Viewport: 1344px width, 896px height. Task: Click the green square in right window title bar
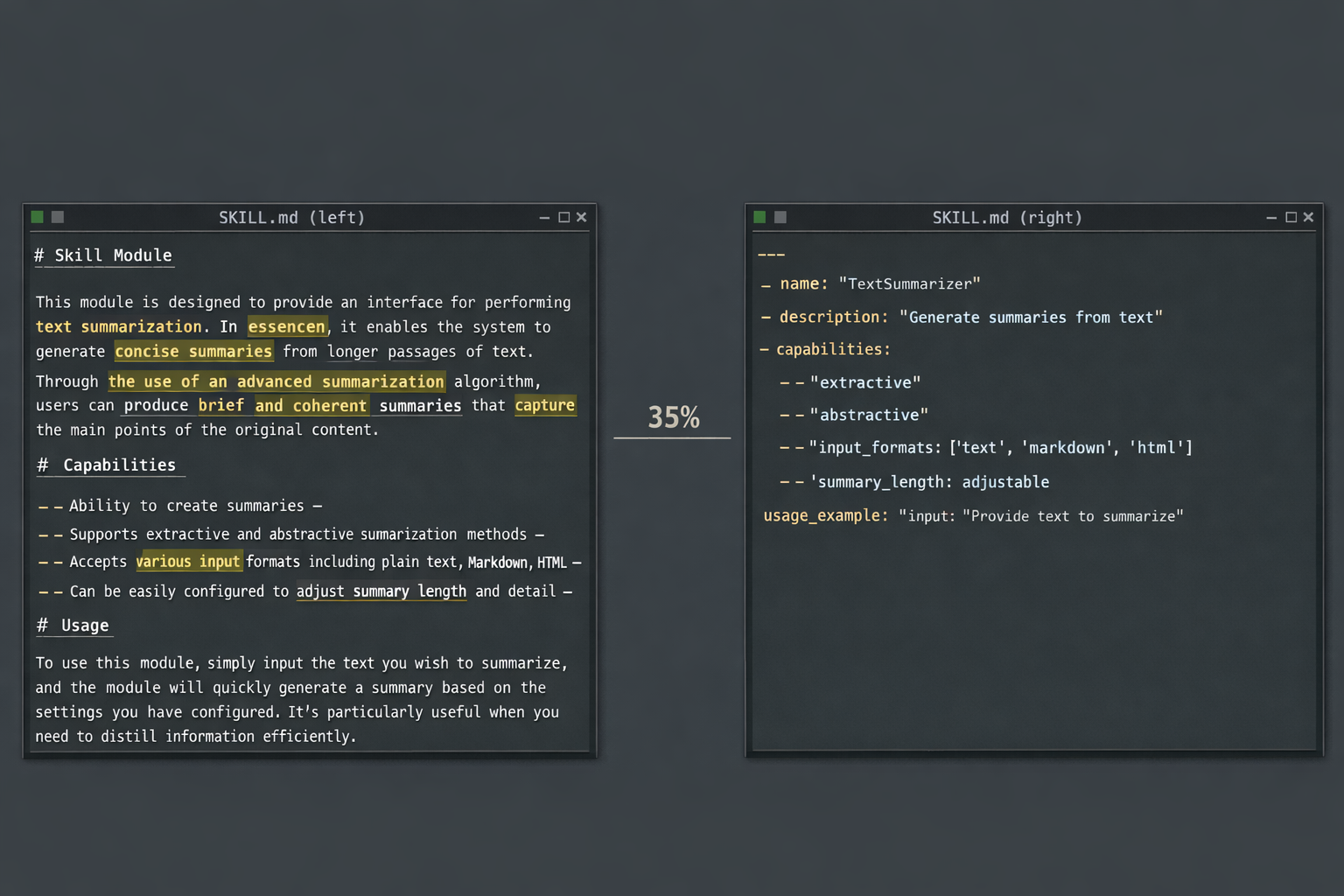tap(759, 217)
